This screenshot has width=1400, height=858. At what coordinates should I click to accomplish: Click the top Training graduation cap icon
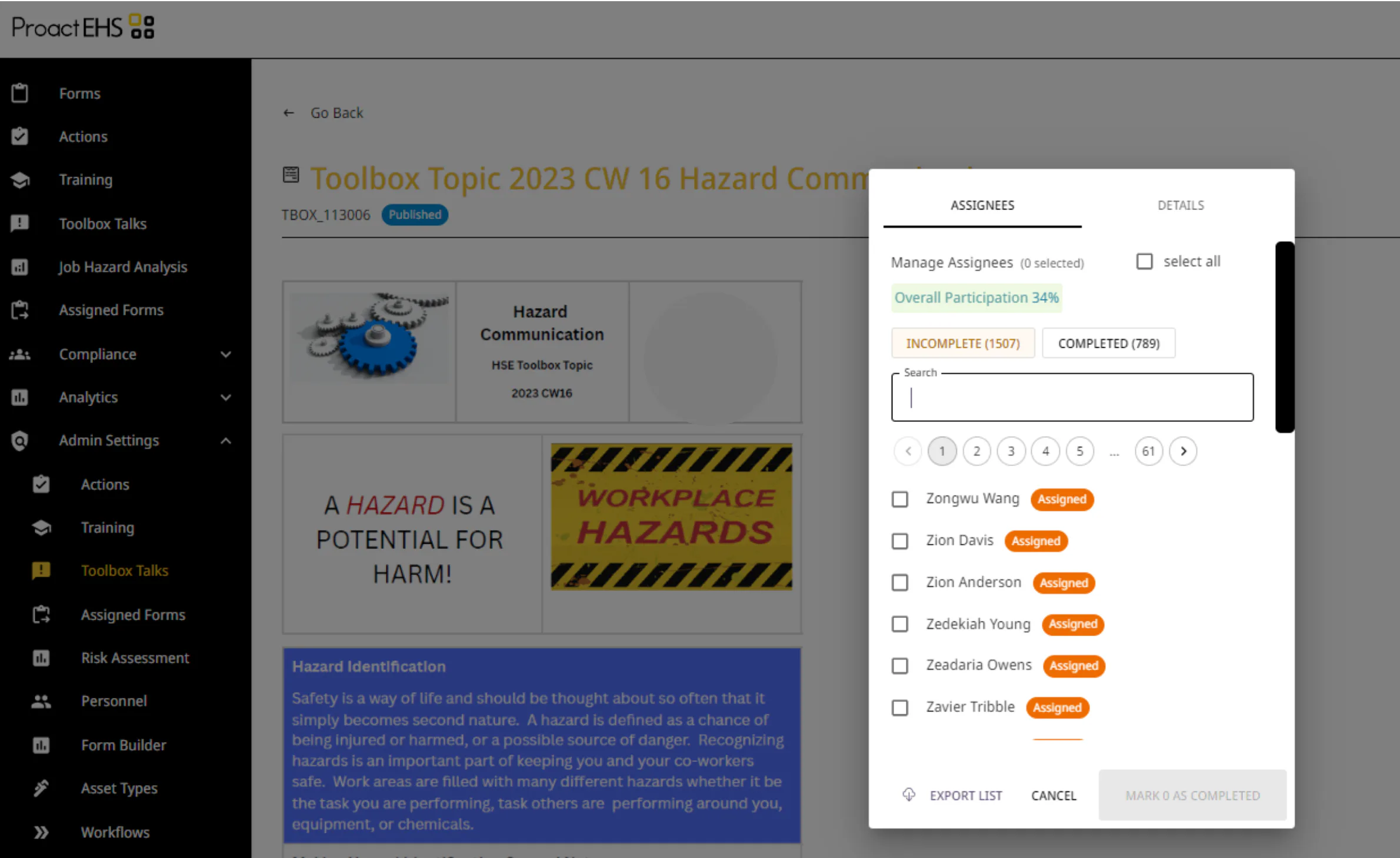point(20,180)
